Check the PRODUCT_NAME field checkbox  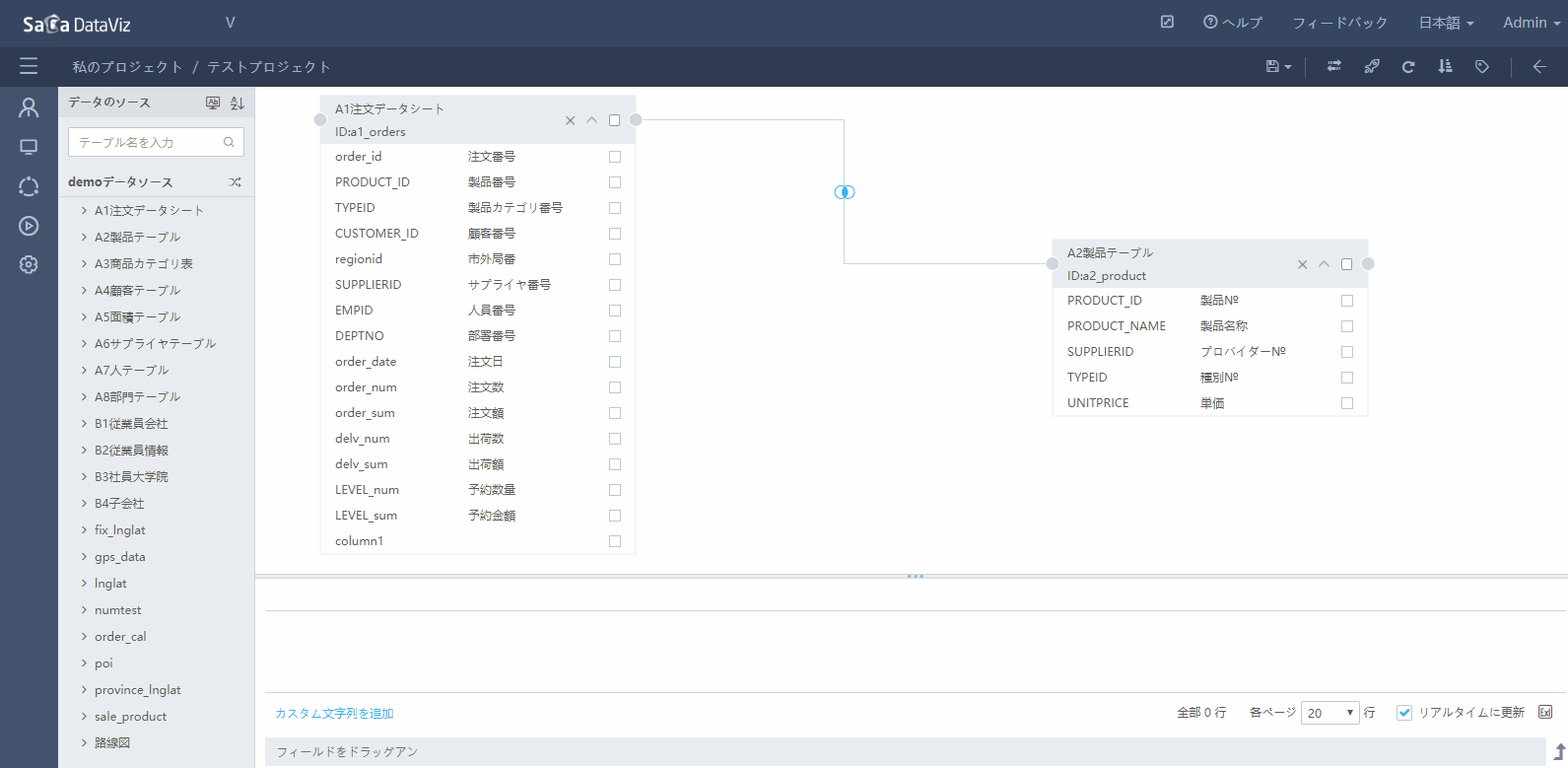point(1347,326)
